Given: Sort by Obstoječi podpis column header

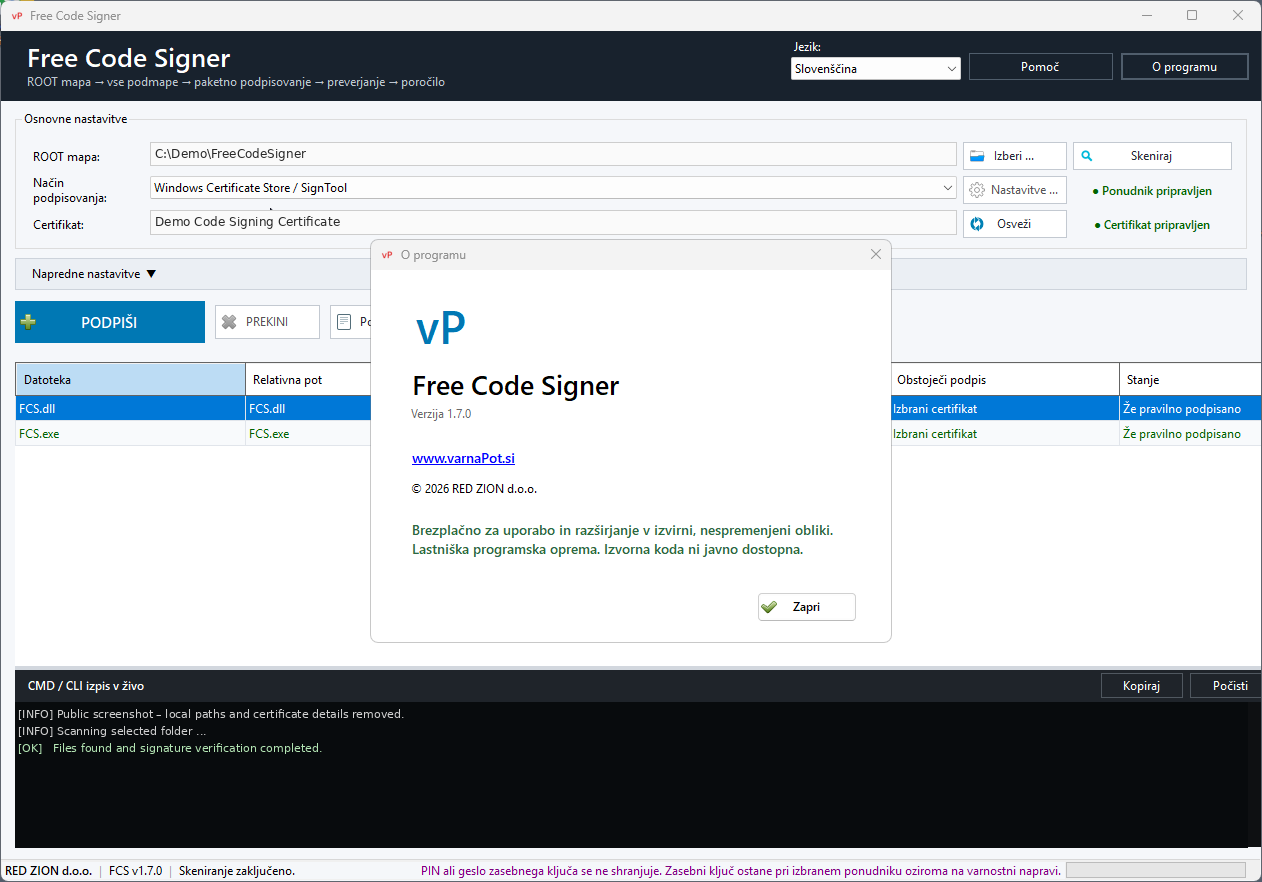Looking at the screenshot, I should 1004,380.
